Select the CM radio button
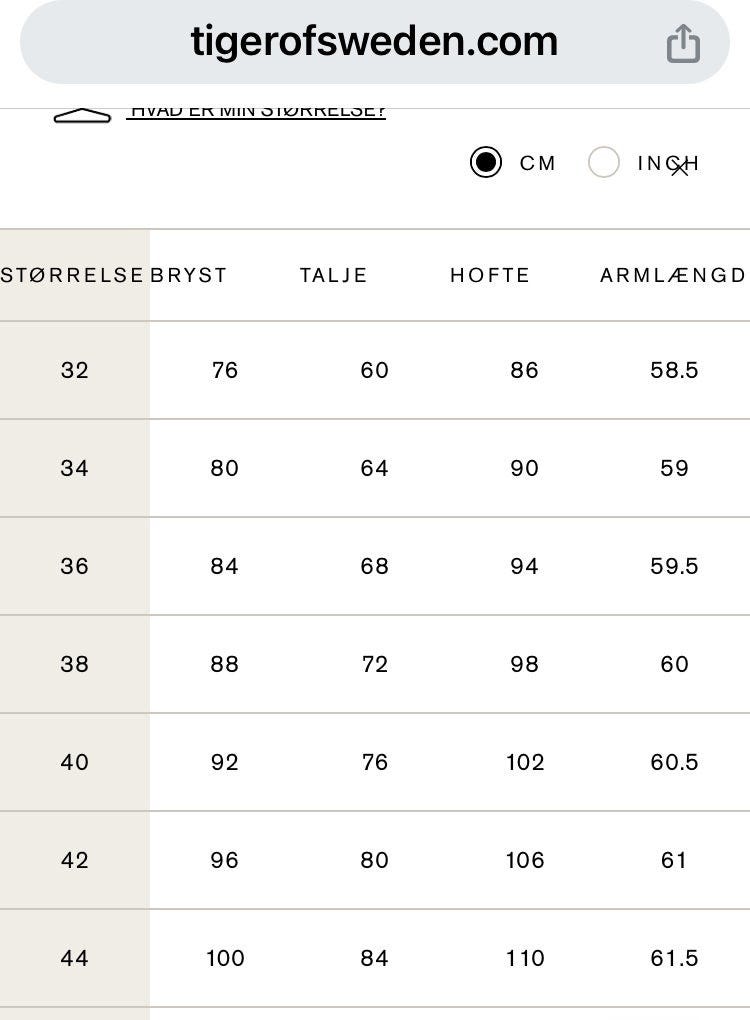This screenshot has height=1020, width=750. [x=486, y=162]
